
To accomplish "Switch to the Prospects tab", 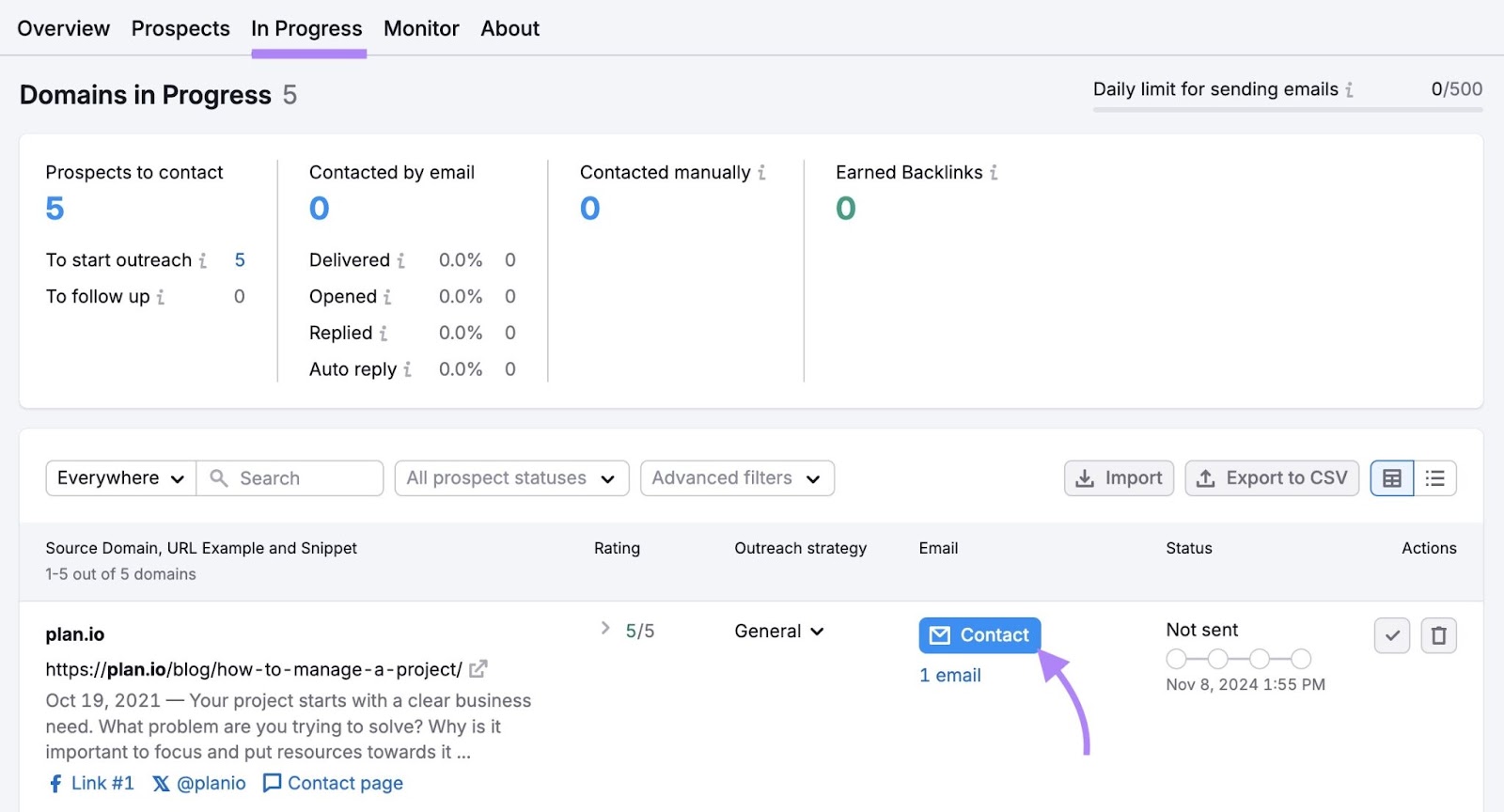I will tap(180, 29).
